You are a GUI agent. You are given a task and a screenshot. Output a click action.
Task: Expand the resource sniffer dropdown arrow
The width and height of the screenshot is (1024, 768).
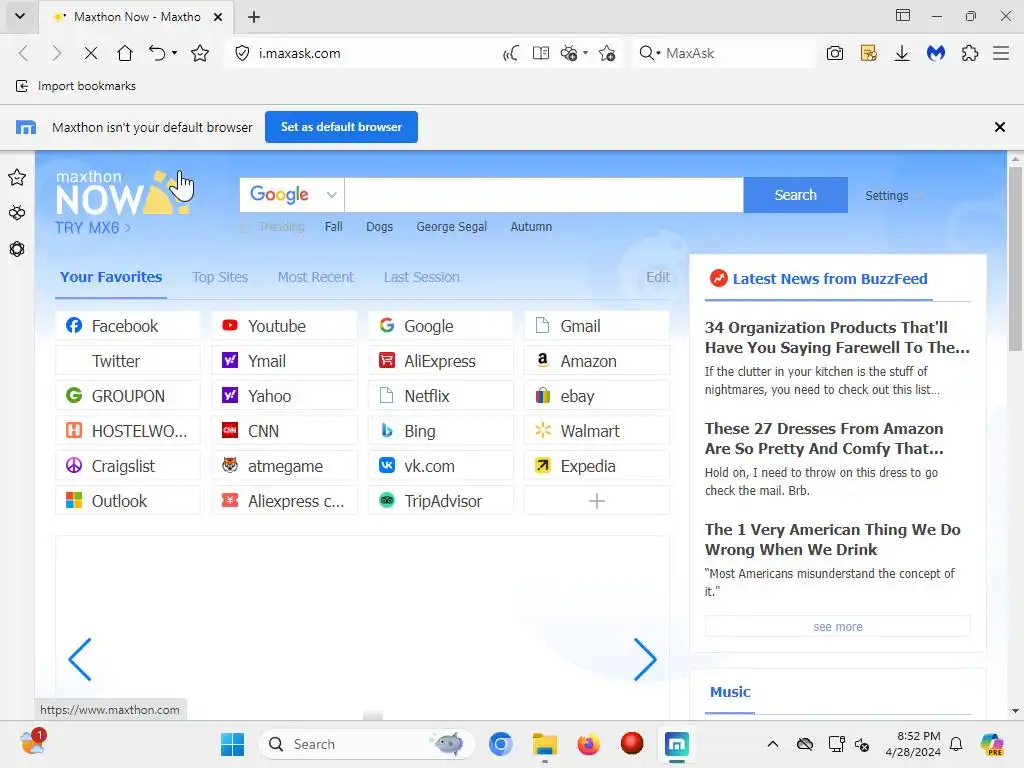click(585, 53)
